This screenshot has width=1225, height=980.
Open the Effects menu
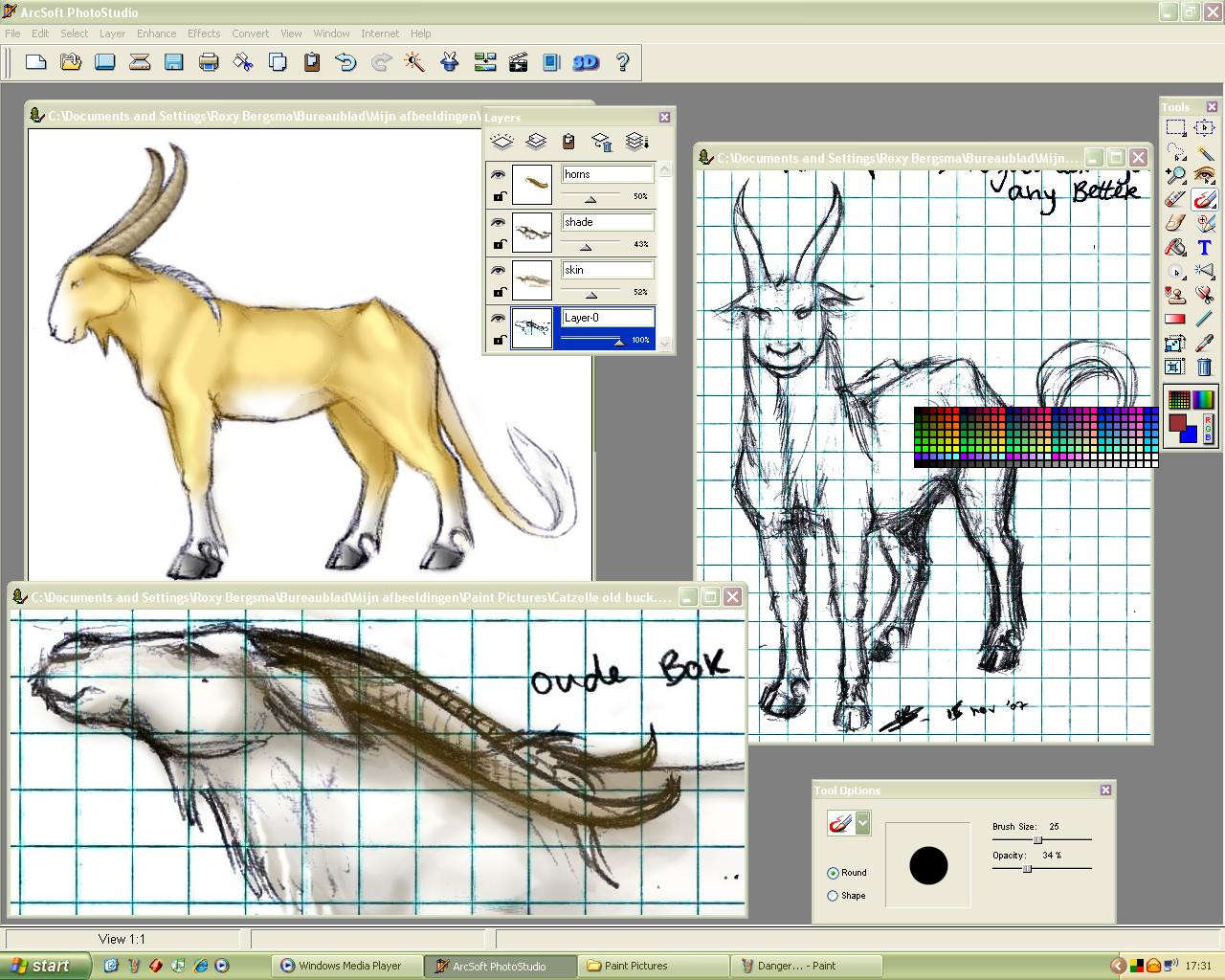[x=204, y=33]
